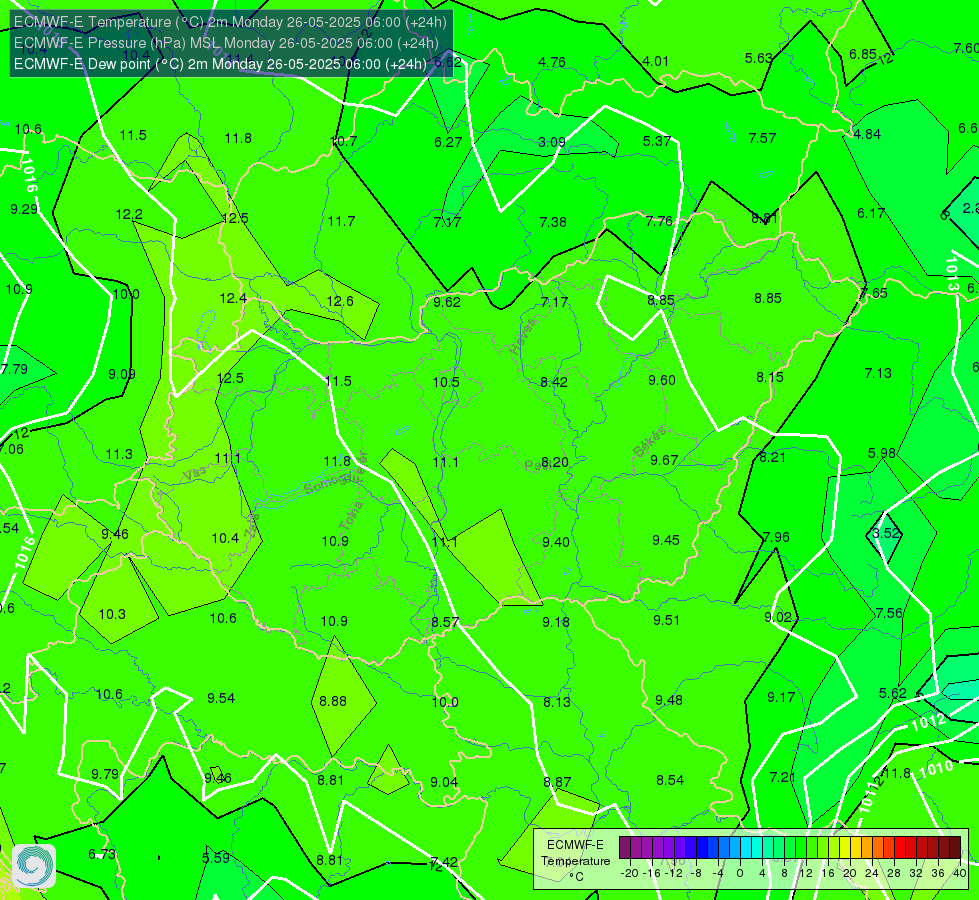
Task: Click the 4.01 temperature value
Action: 656,61
